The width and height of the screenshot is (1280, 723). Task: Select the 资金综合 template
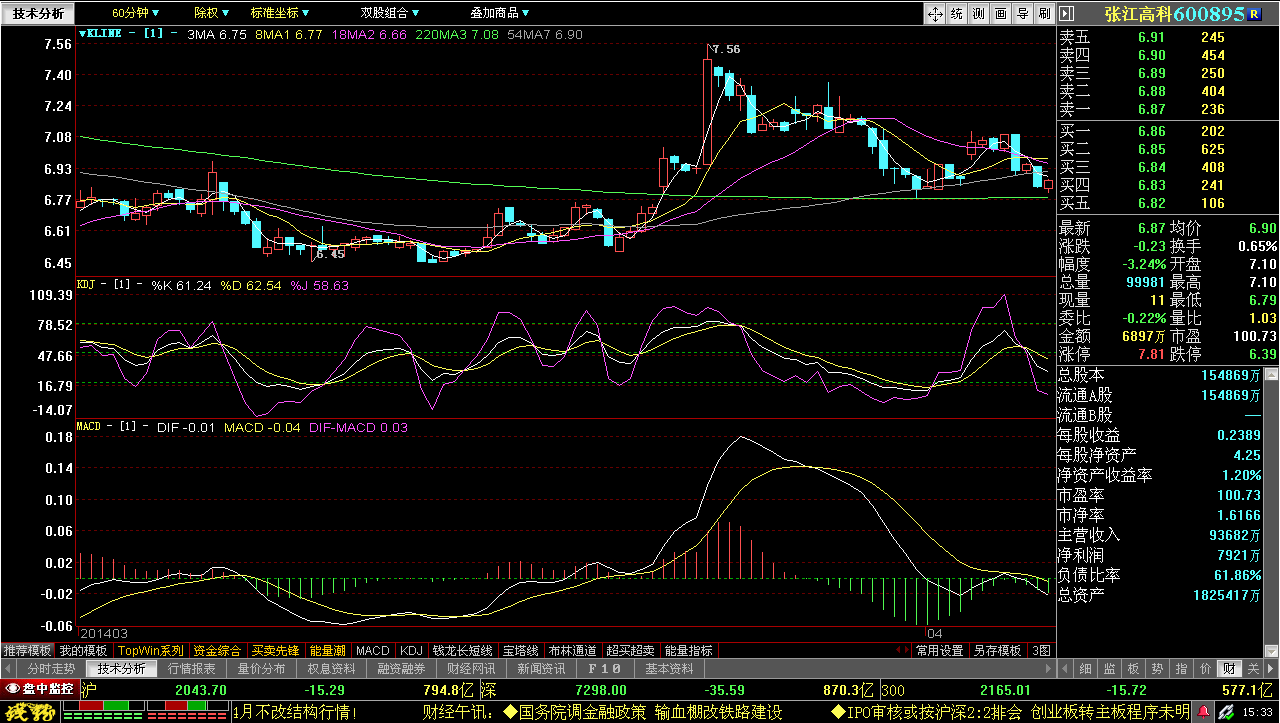click(217, 650)
